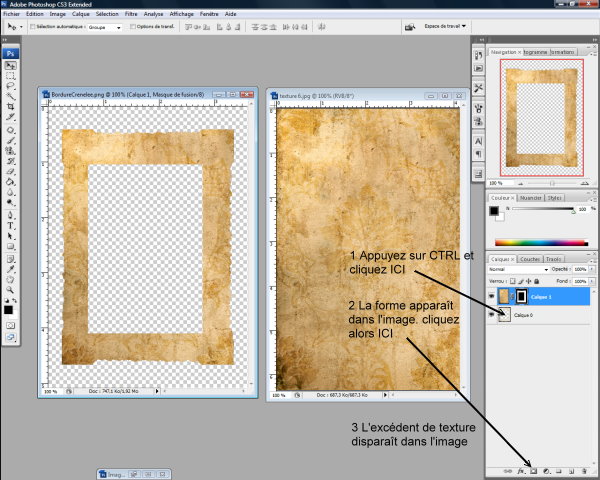
Task: Hide the Calque 1 layer
Action: click(x=491, y=296)
